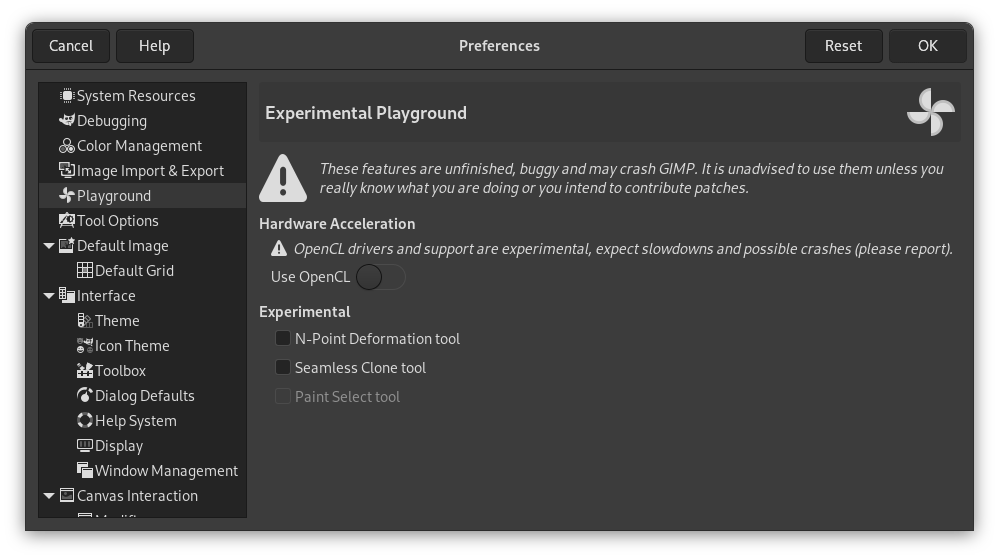This screenshot has width=999, height=559.
Task: Click the Help System lifebuoy icon
Action: pyautogui.click(x=85, y=421)
